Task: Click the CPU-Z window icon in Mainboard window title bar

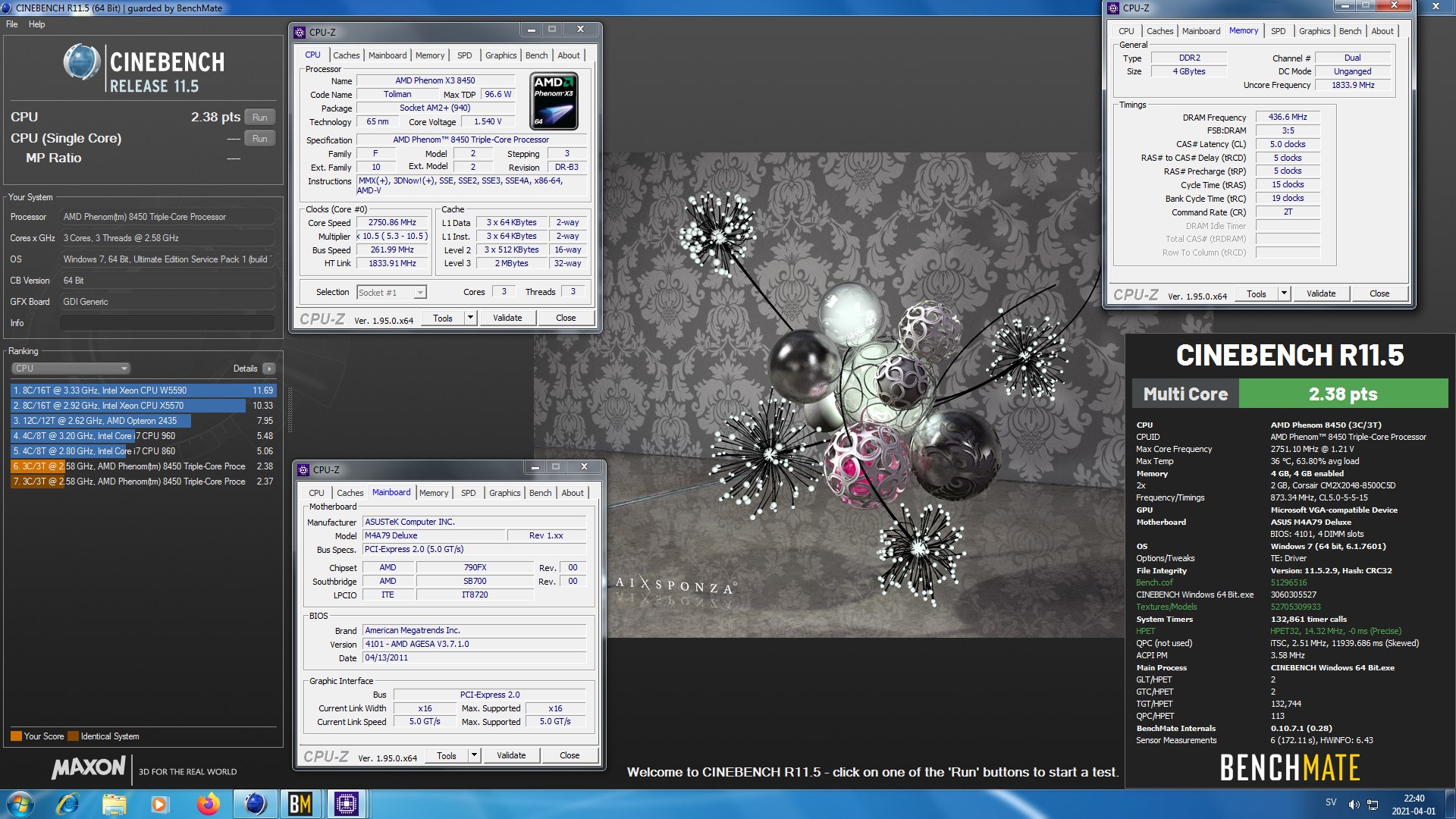Action: (303, 469)
